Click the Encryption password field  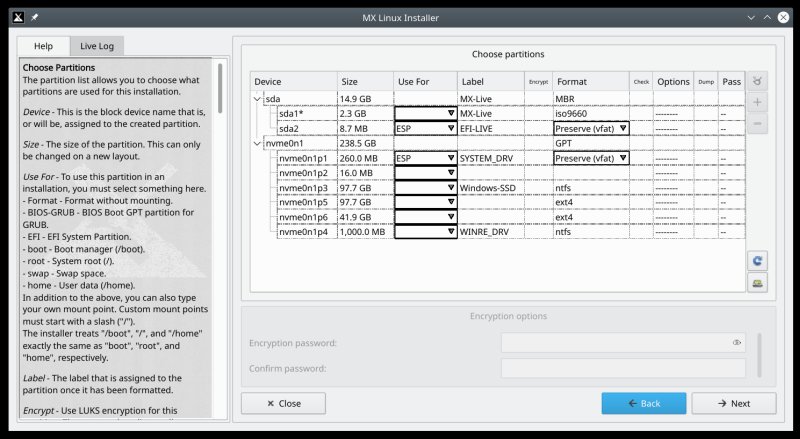[x=623, y=343]
